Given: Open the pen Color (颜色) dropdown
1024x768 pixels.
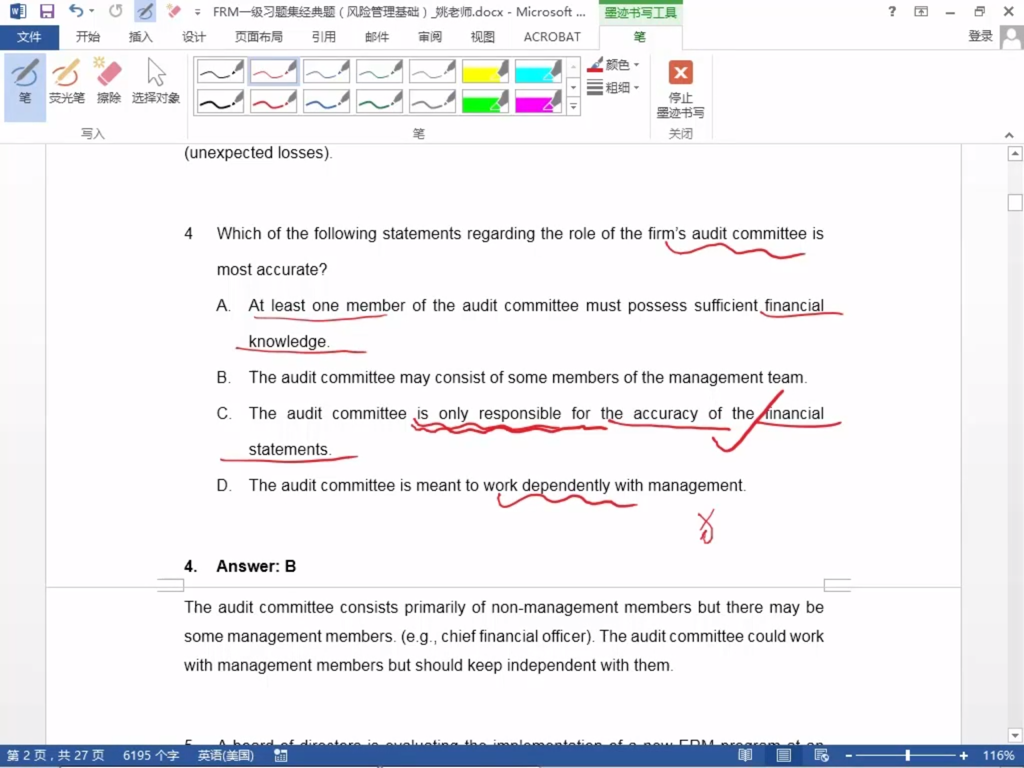Looking at the screenshot, I should click(x=614, y=65).
